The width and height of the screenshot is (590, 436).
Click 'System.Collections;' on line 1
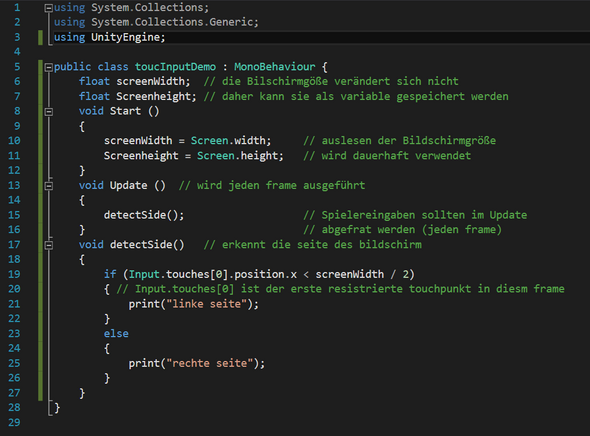click(150, 8)
